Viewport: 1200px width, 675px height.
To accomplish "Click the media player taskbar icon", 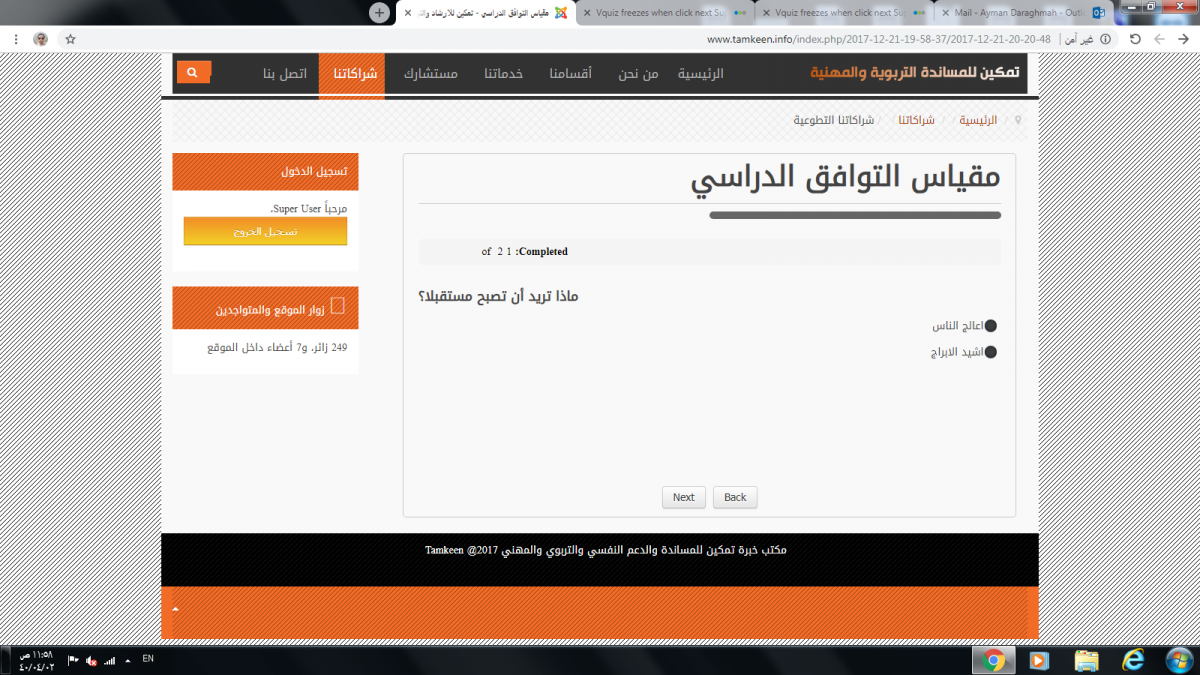I will [x=1039, y=660].
